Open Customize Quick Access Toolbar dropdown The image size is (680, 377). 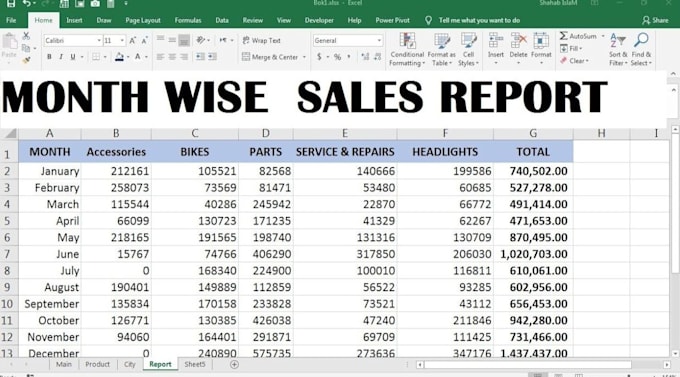(x=126, y=3)
